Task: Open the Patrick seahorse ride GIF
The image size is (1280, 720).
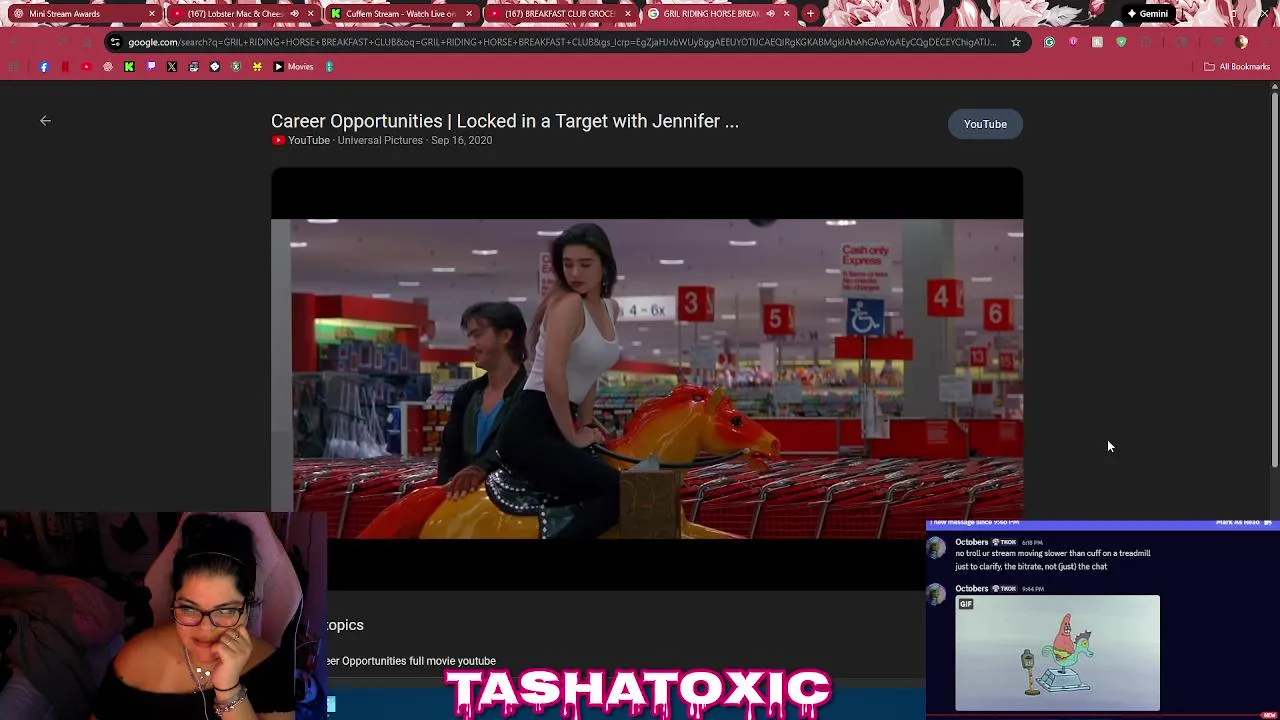Action: point(1058,653)
